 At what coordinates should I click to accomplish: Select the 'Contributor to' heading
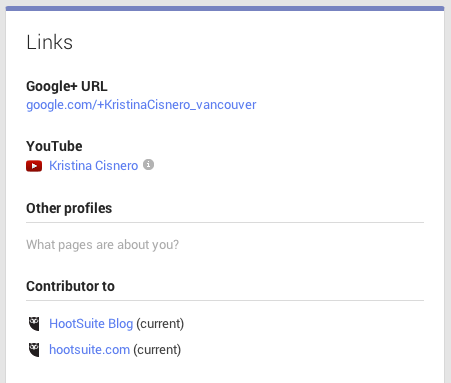pos(70,286)
